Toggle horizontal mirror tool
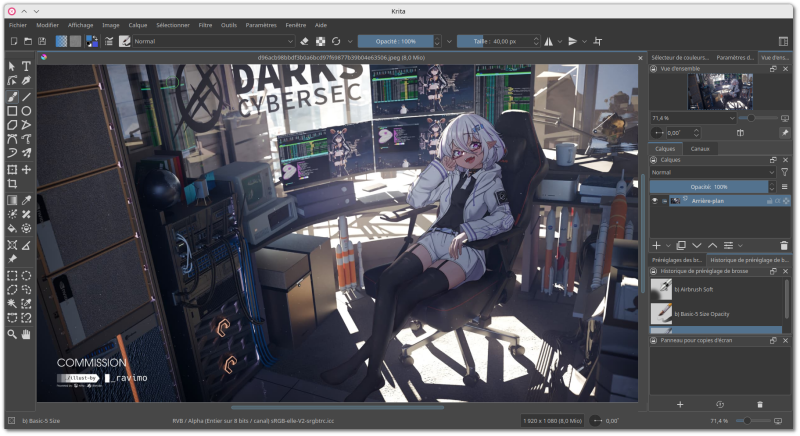 pos(549,41)
